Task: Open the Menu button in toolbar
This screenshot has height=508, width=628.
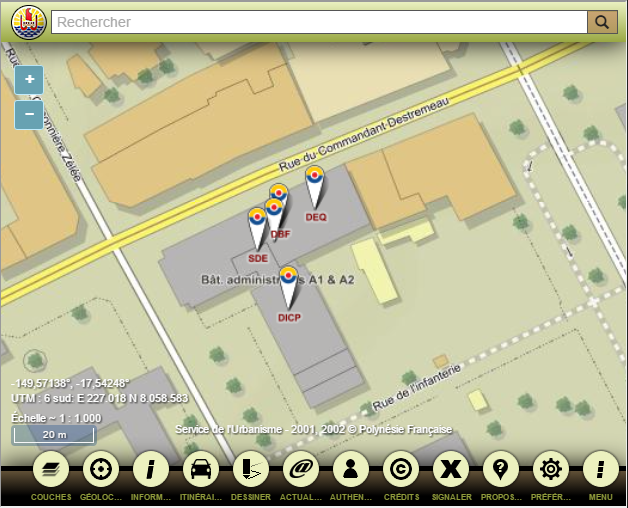Action: pos(600,469)
